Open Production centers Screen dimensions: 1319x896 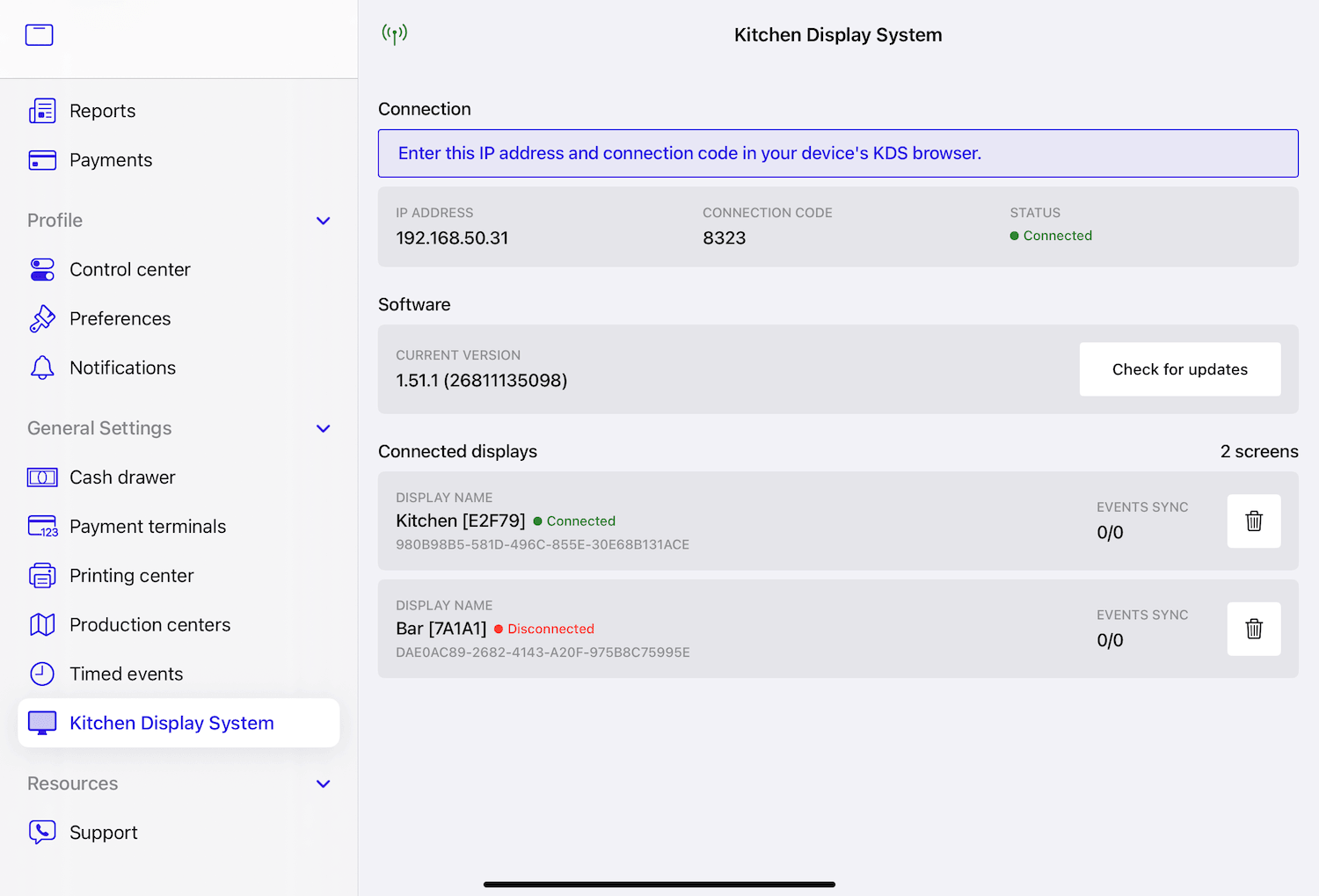click(x=179, y=624)
